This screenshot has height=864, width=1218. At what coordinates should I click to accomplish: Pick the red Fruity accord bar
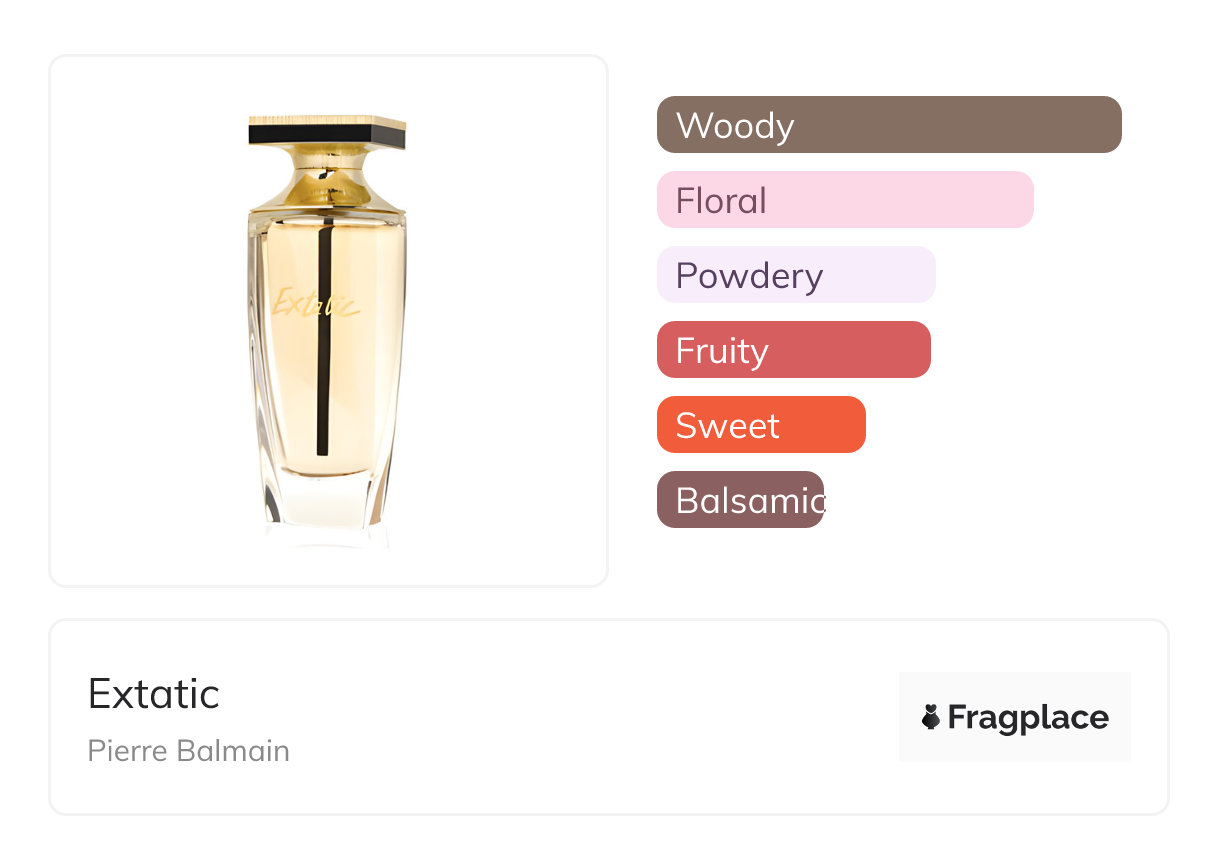(x=793, y=350)
